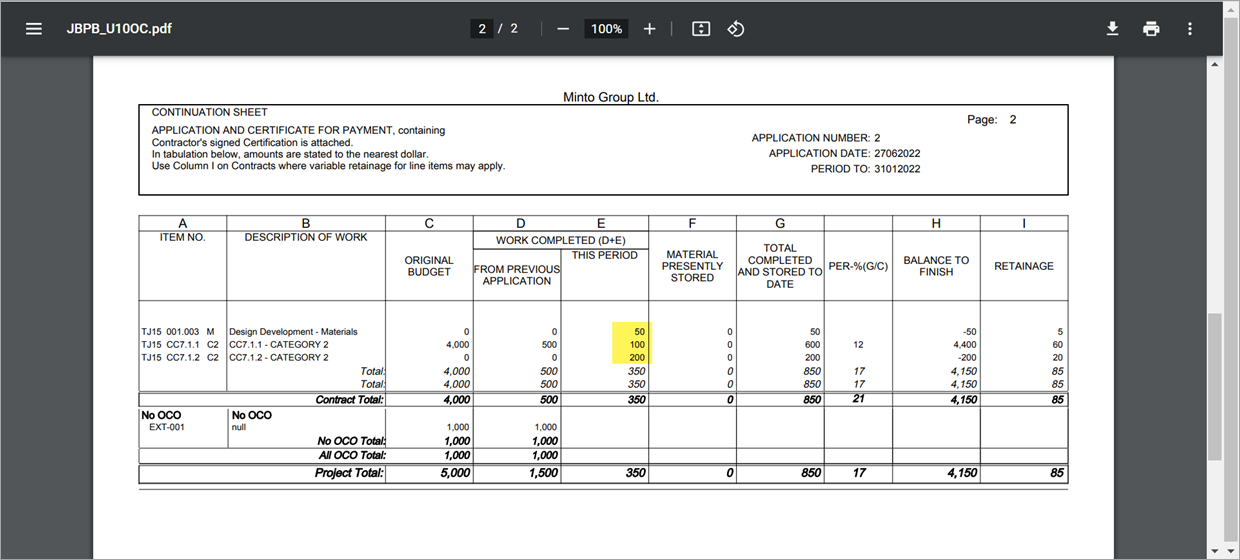
Task: Click the zoom out minus button
Action: pos(563,29)
